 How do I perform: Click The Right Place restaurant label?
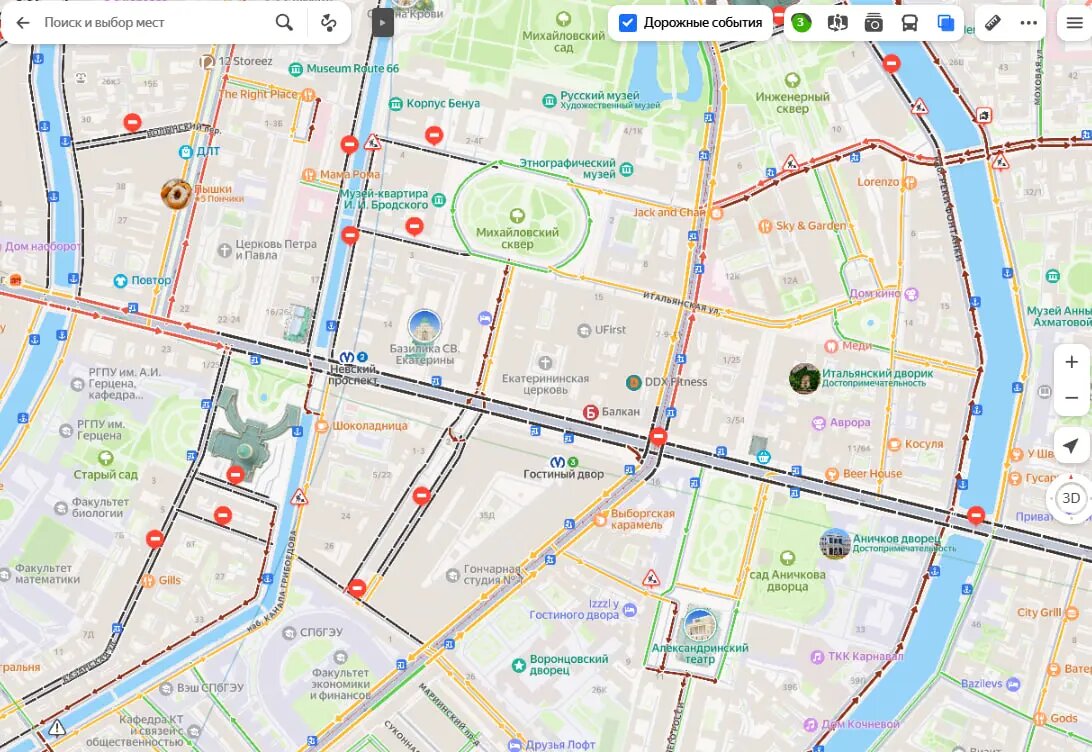[258, 94]
